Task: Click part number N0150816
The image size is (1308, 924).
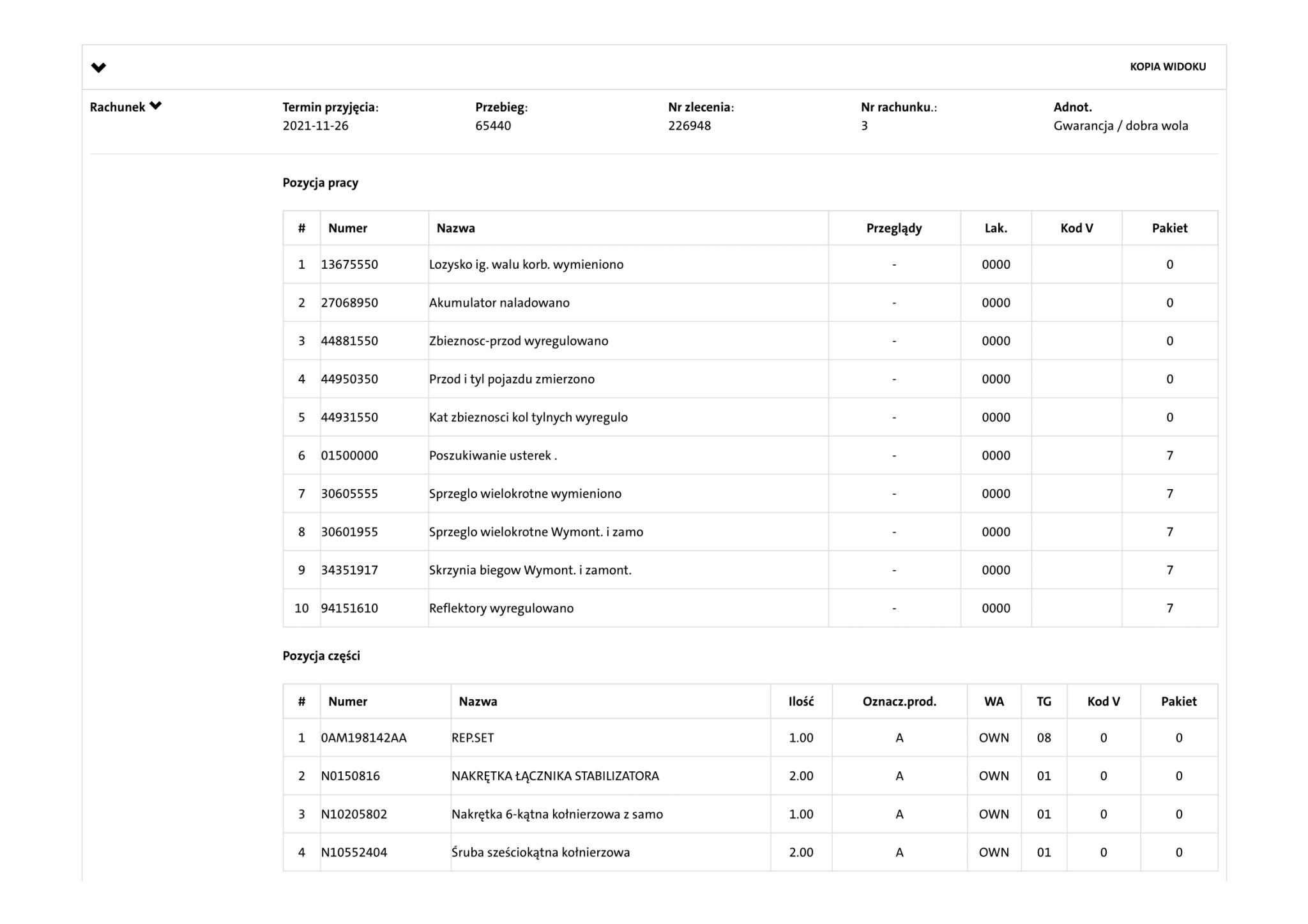Action: tap(350, 776)
